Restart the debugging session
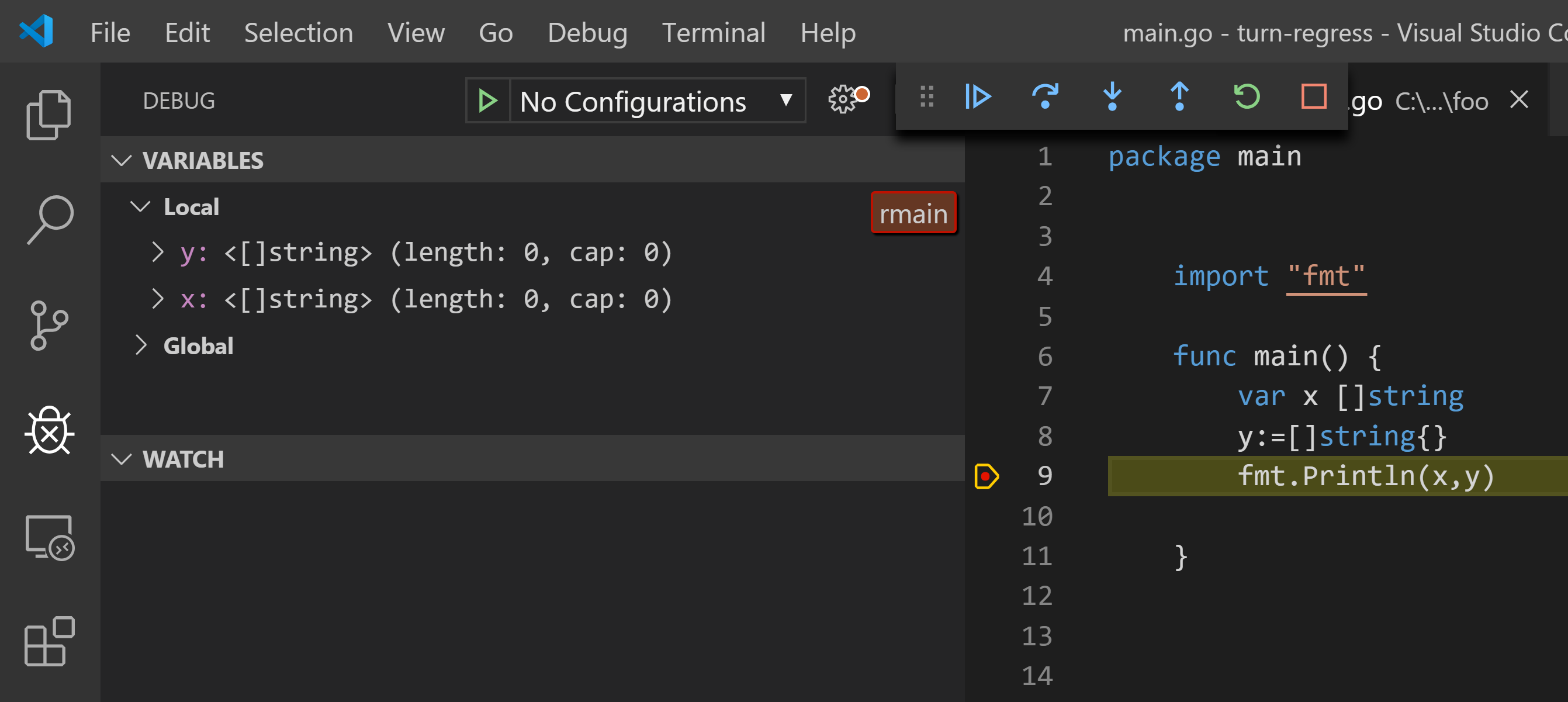The height and width of the screenshot is (702, 1568). 1246,96
